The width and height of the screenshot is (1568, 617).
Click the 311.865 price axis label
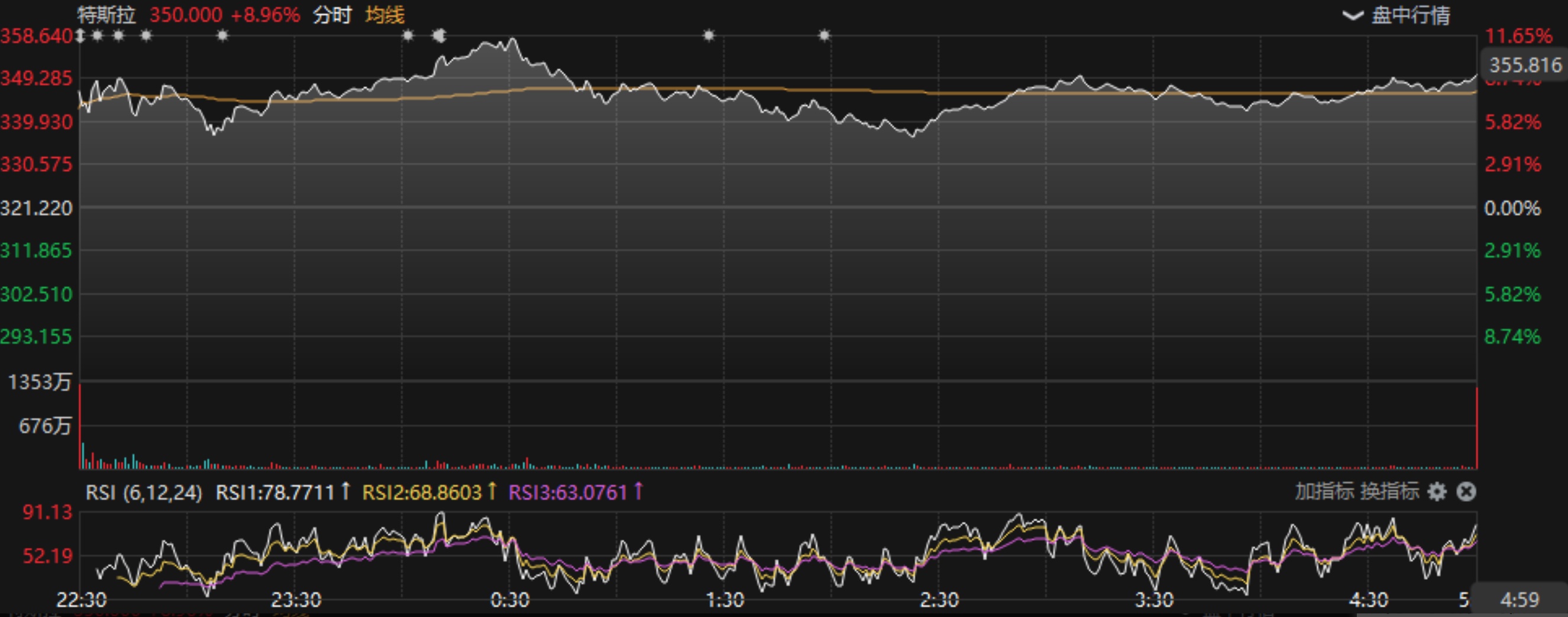pyautogui.click(x=37, y=251)
